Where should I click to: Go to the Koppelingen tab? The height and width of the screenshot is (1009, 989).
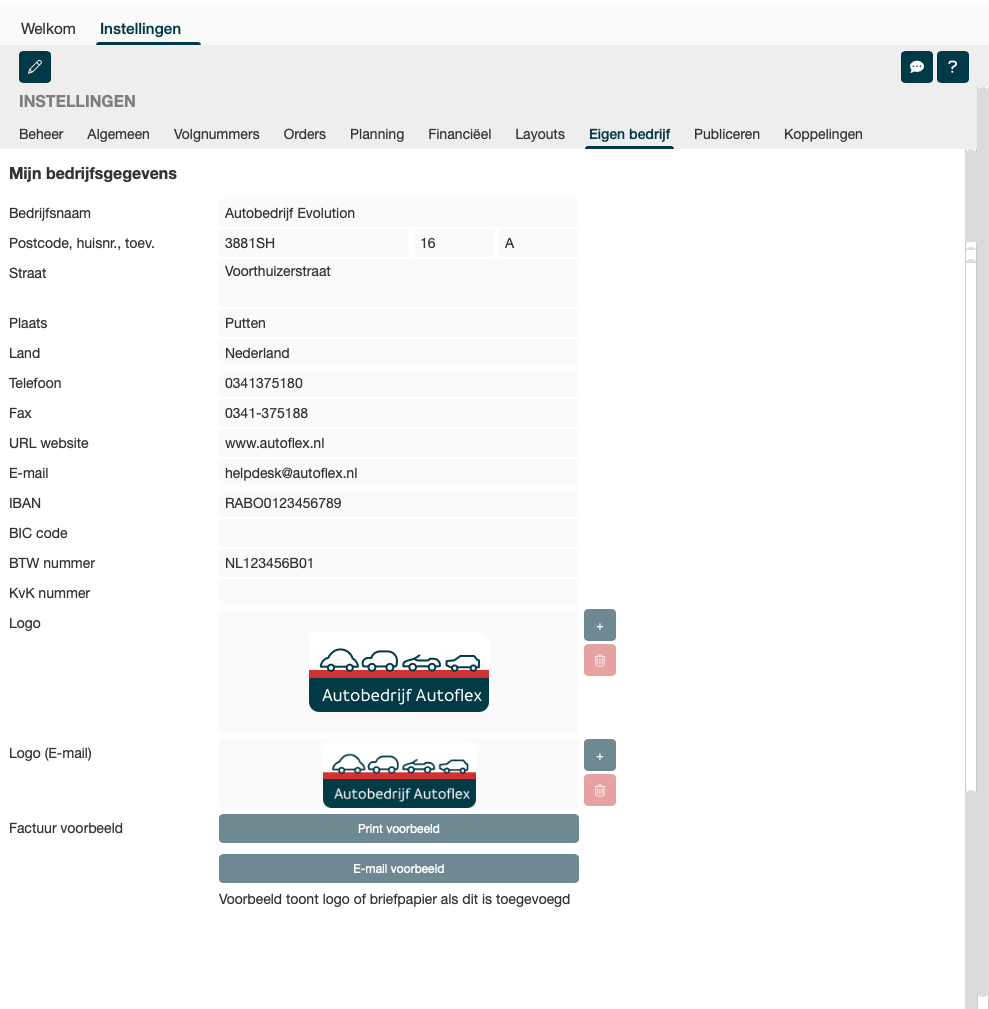822,134
